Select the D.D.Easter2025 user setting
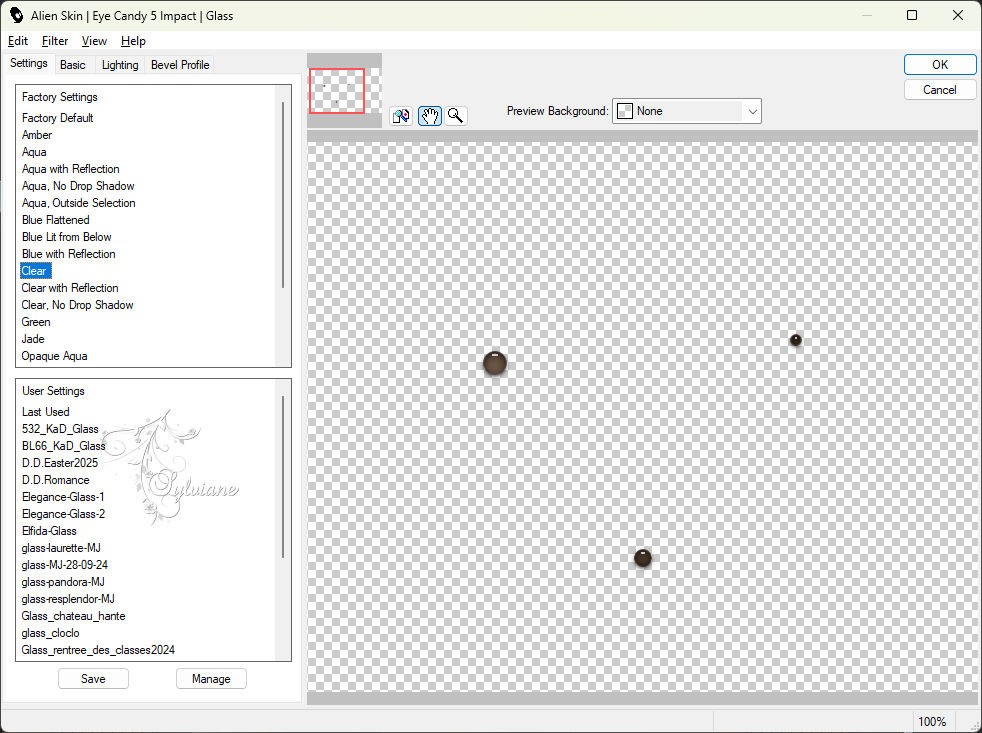Viewport: 982px width, 733px height. click(59, 462)
